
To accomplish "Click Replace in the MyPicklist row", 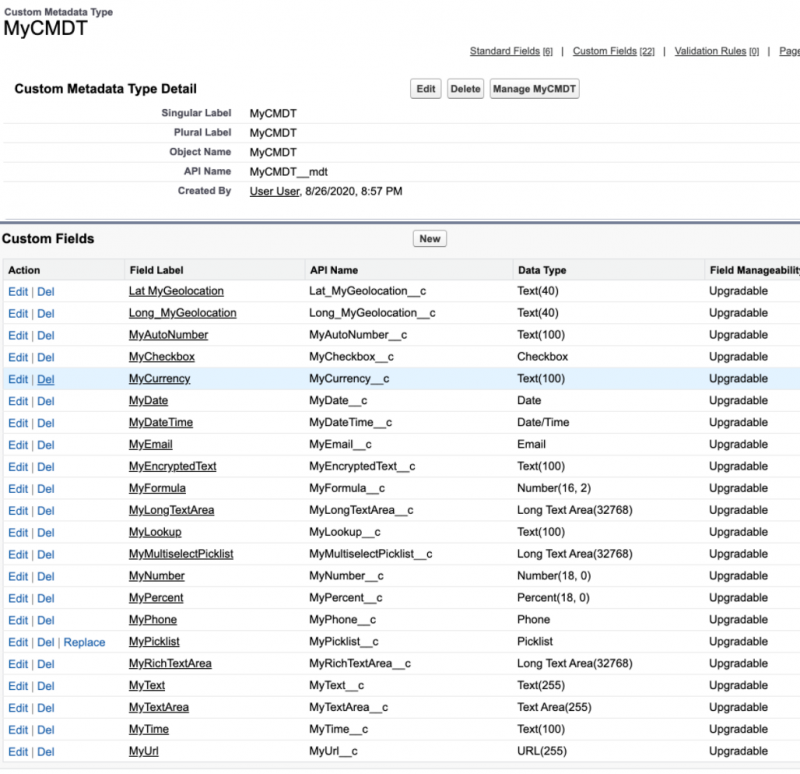I will (84, 642).
